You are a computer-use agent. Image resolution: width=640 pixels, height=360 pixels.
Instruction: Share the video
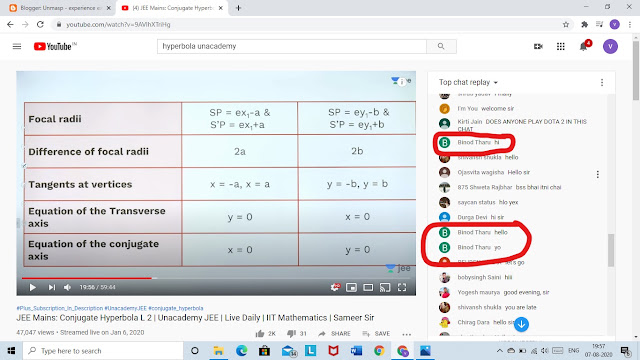335,333
